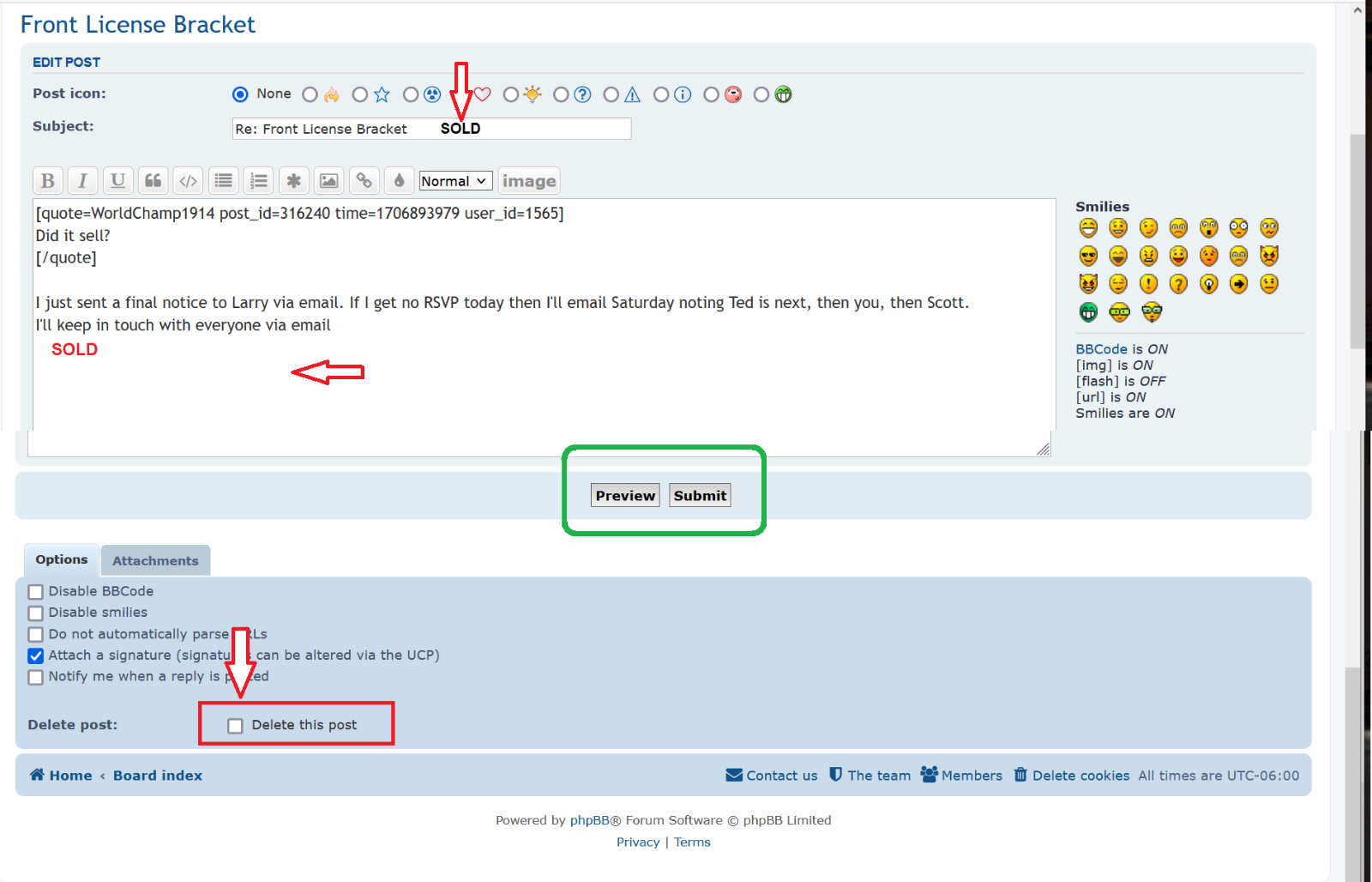Insert an unordered bullet list
Image resolution: width=1372 pixels, height=882 pixels.
[x=223, y=181]
